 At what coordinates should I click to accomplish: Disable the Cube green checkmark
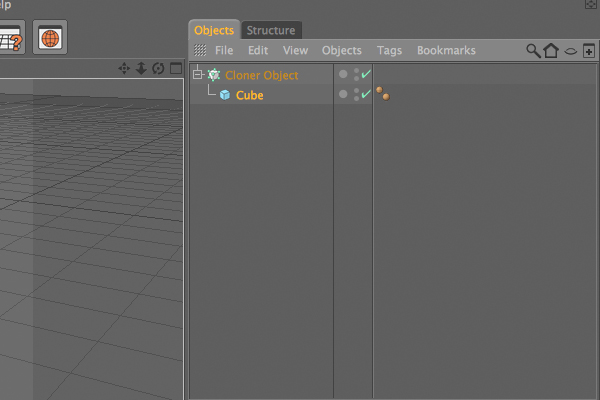(x=366, y=94)
